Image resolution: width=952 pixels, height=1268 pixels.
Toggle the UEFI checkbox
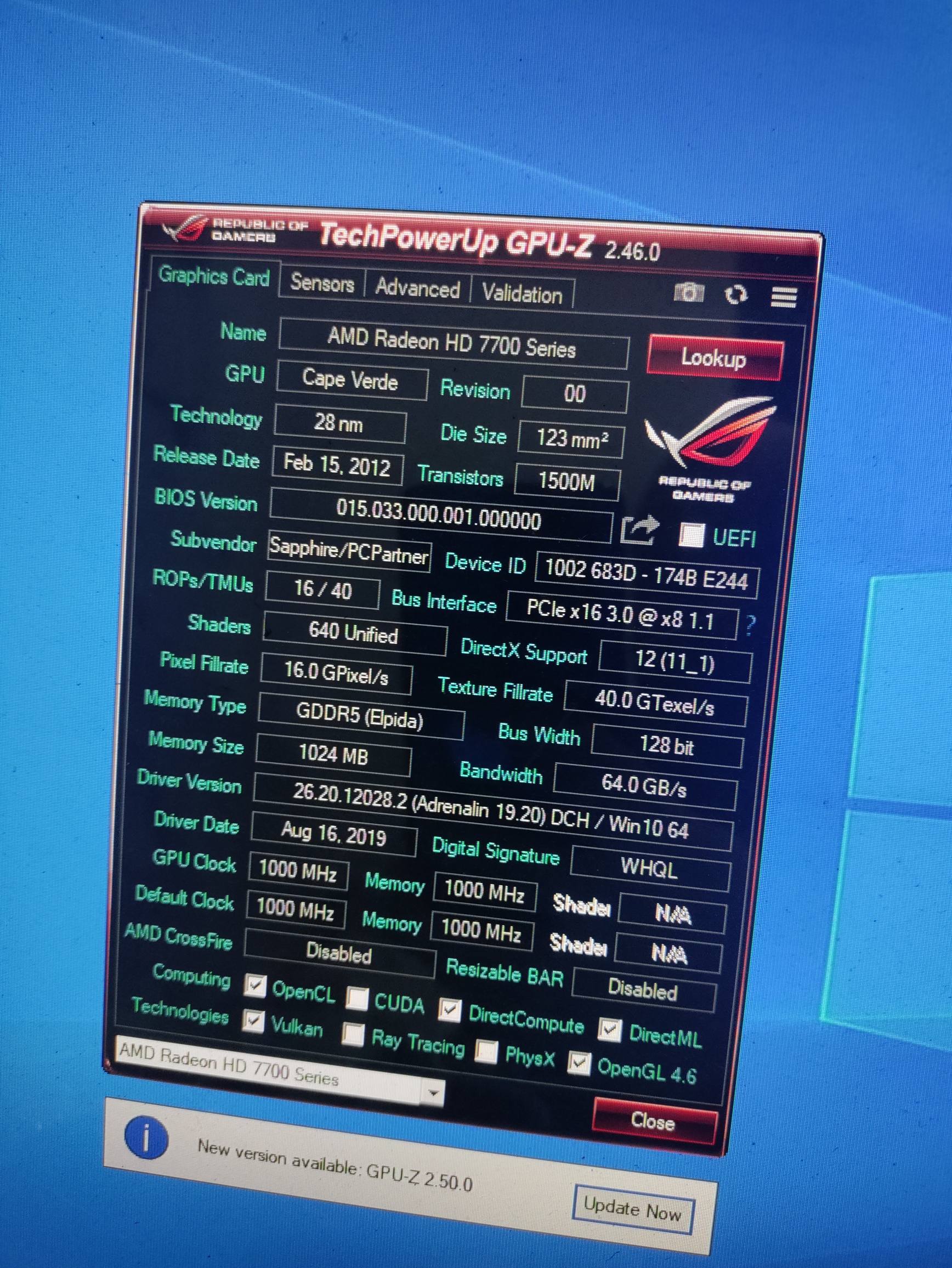pos(691,534)
